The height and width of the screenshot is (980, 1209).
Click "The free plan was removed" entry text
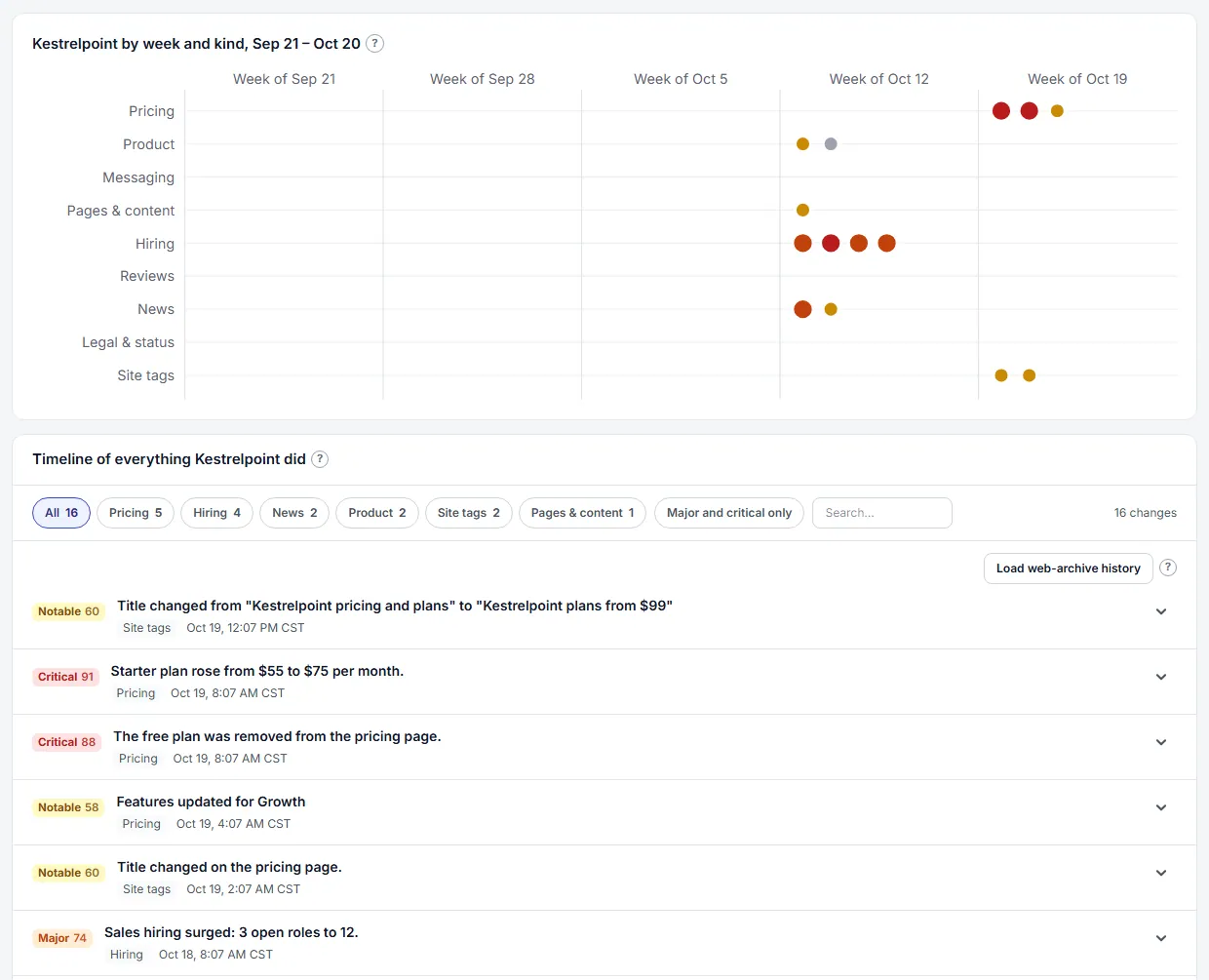click(x=277, y=736)
